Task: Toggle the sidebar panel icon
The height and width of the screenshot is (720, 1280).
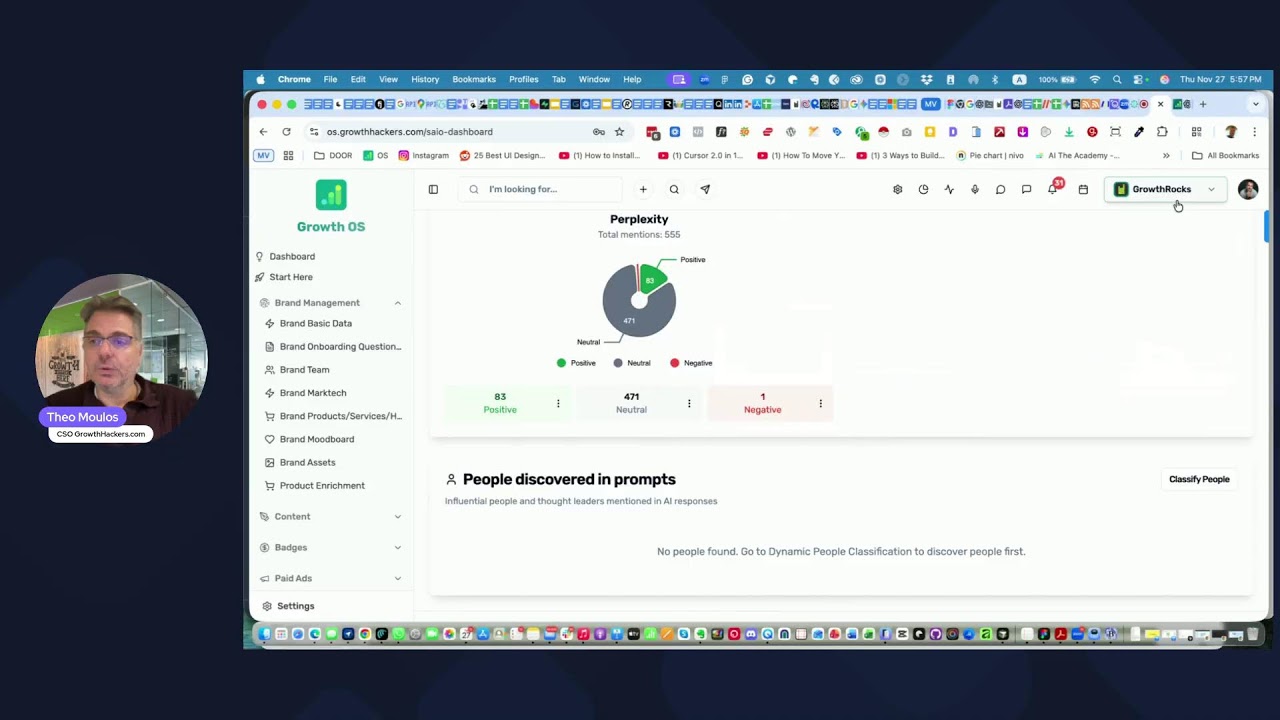Action: (433, 189)
